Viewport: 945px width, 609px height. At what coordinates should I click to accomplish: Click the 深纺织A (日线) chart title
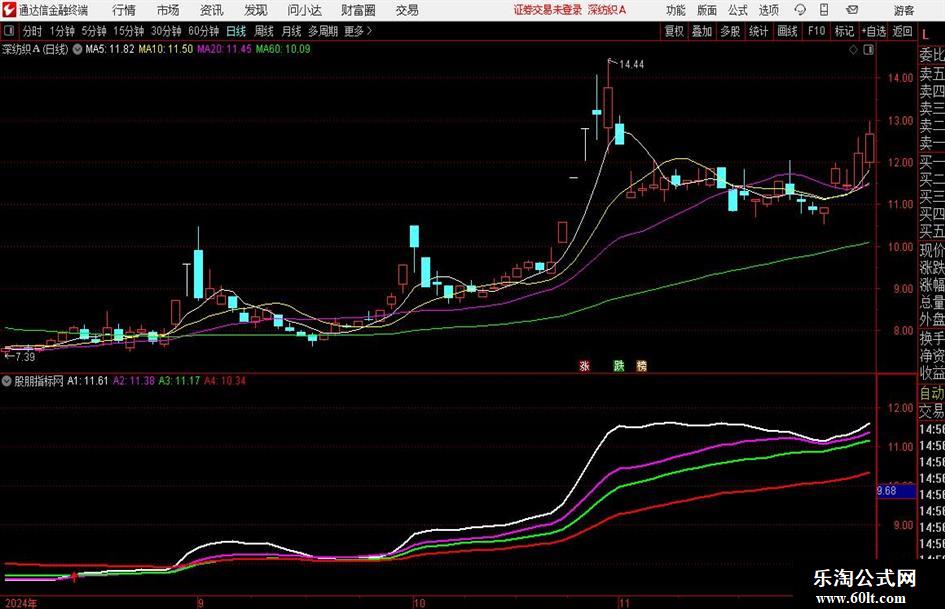click(x=35, y=49)
